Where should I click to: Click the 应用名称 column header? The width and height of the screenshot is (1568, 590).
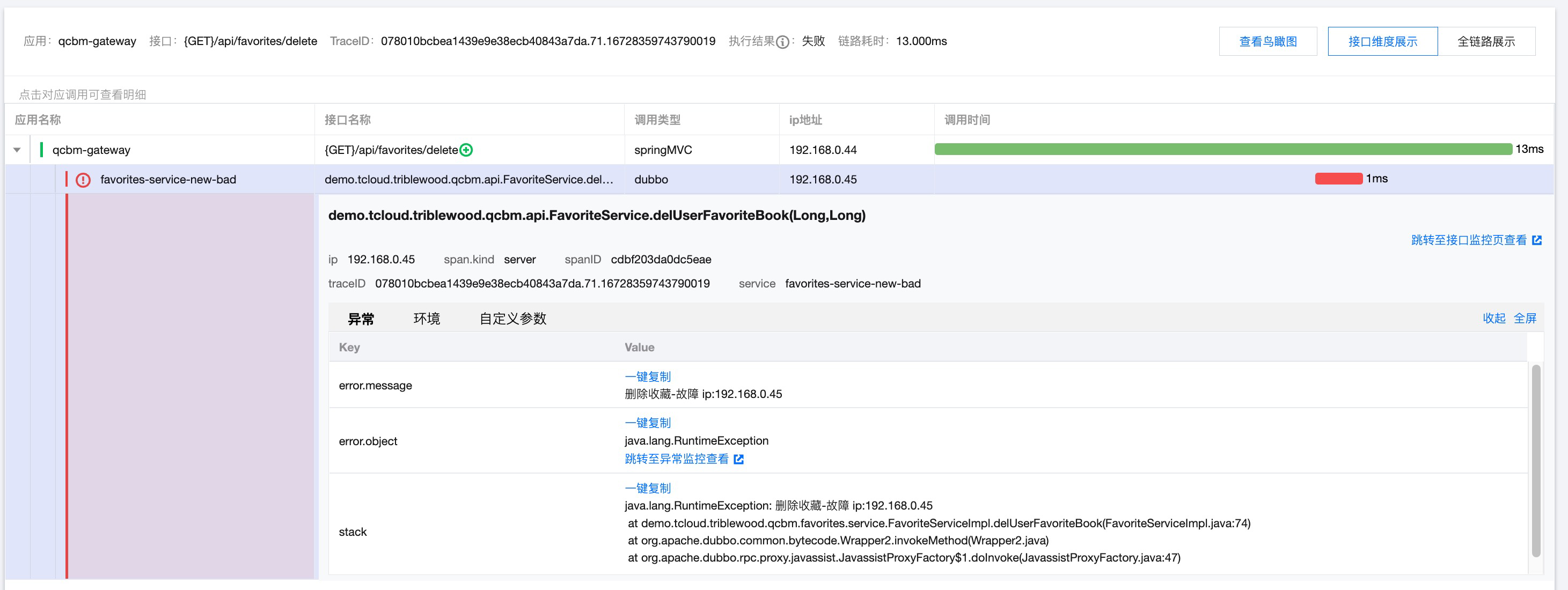[38, 120]
